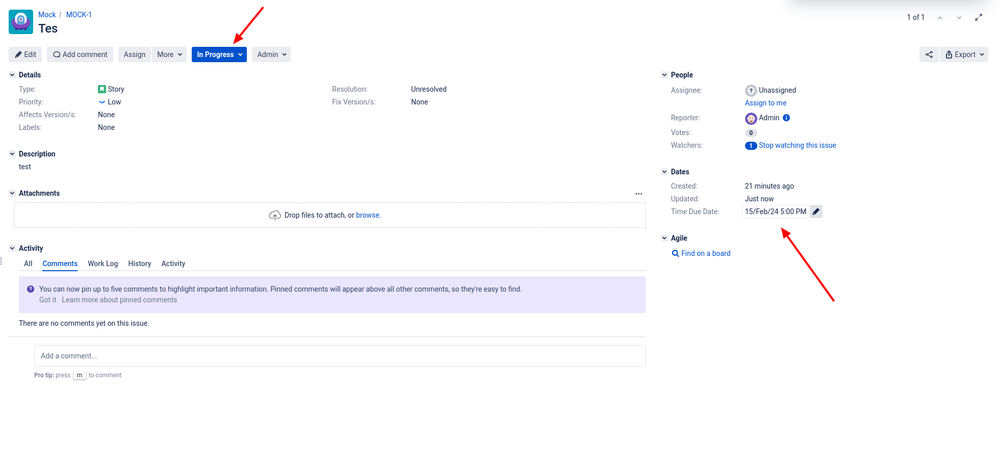Click the share issue icon

928,55
